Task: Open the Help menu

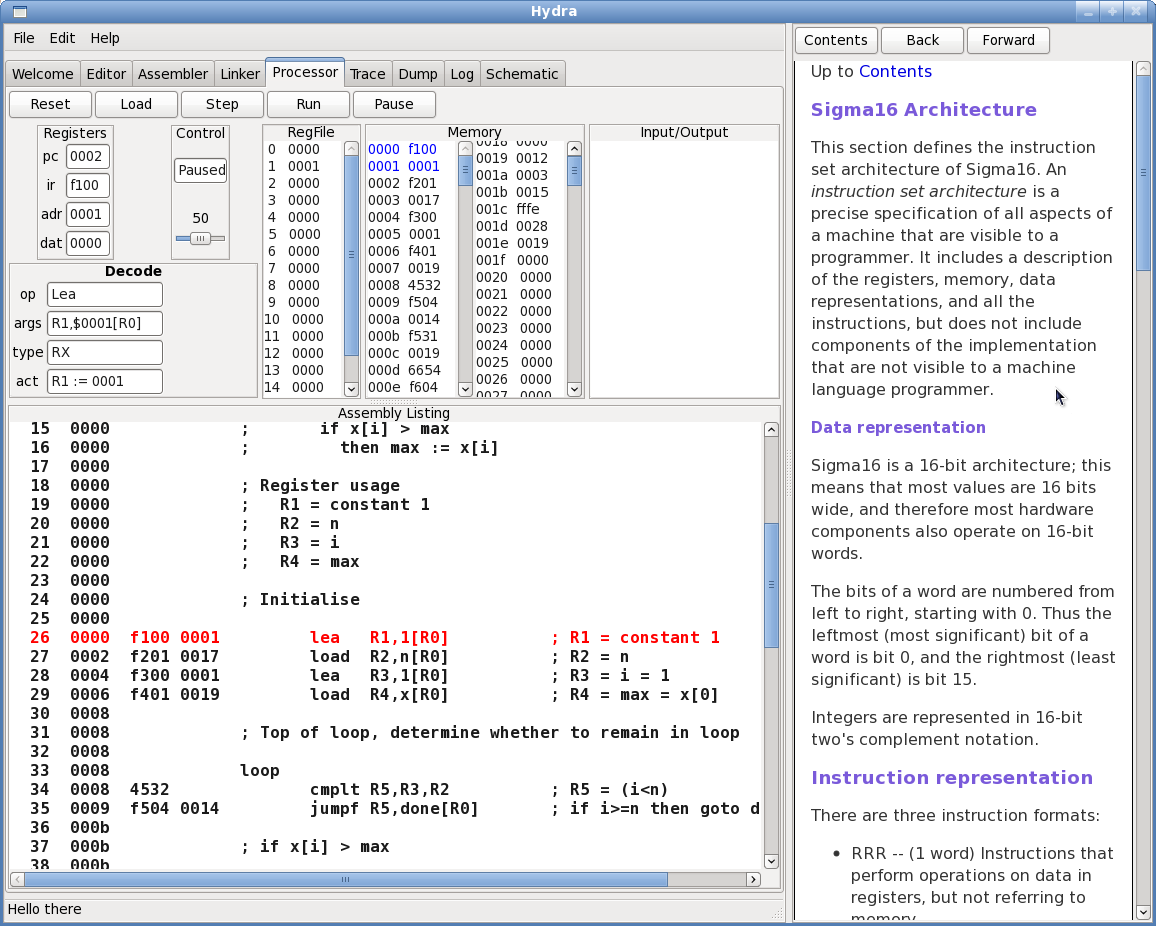Action: click(x=105, y=38)
